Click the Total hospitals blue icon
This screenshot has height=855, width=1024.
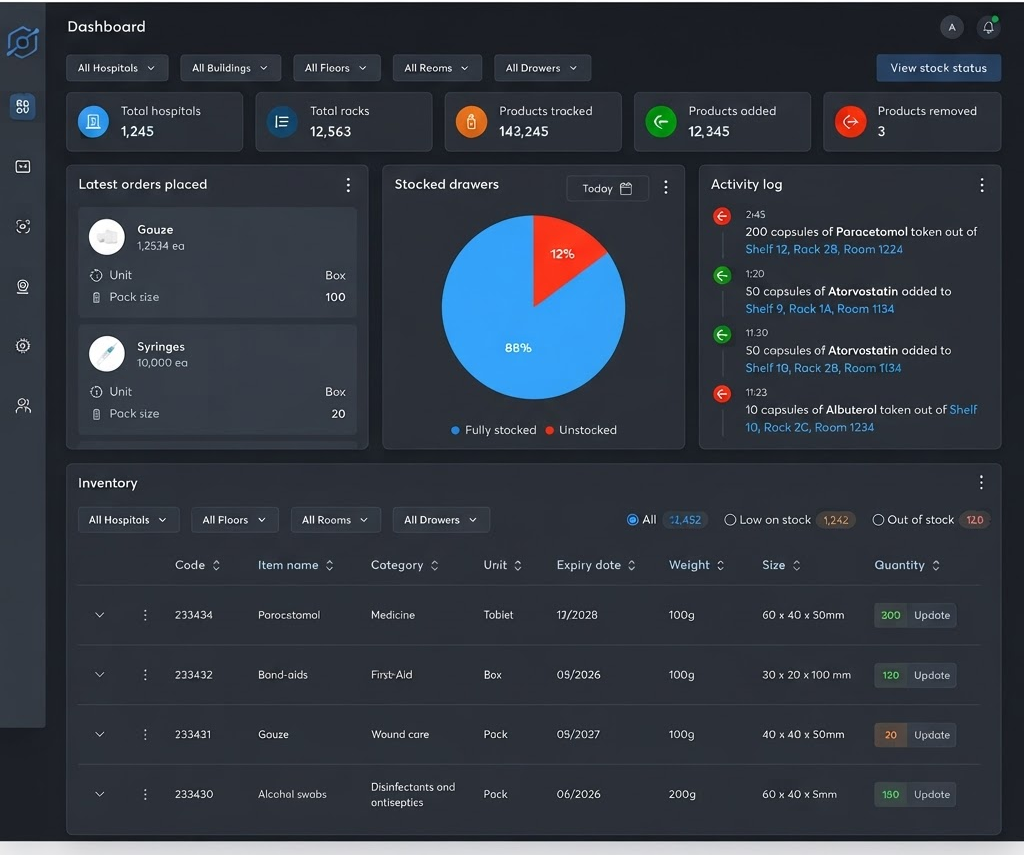pyautogui.click(x=93, y=121)
